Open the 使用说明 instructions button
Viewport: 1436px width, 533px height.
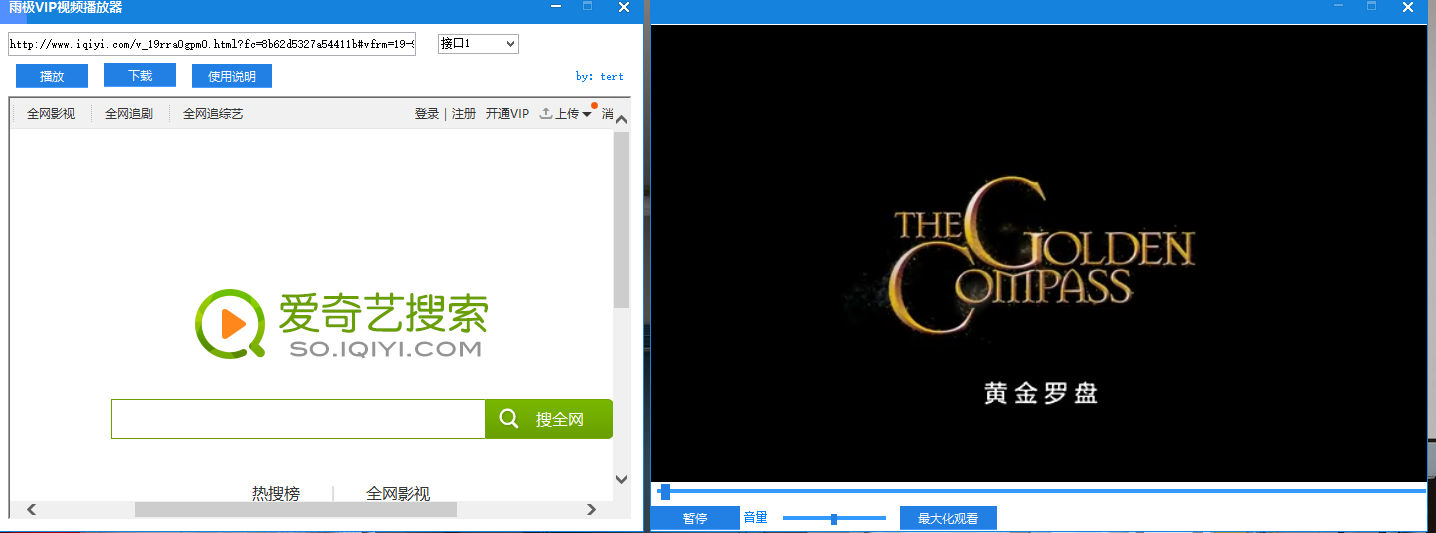pyautogui.click(x=232, y=76)
